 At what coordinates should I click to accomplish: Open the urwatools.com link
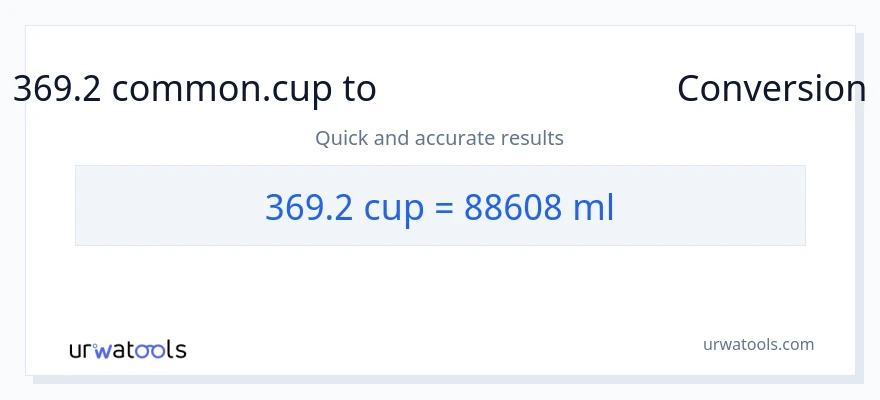click(758, 344)
